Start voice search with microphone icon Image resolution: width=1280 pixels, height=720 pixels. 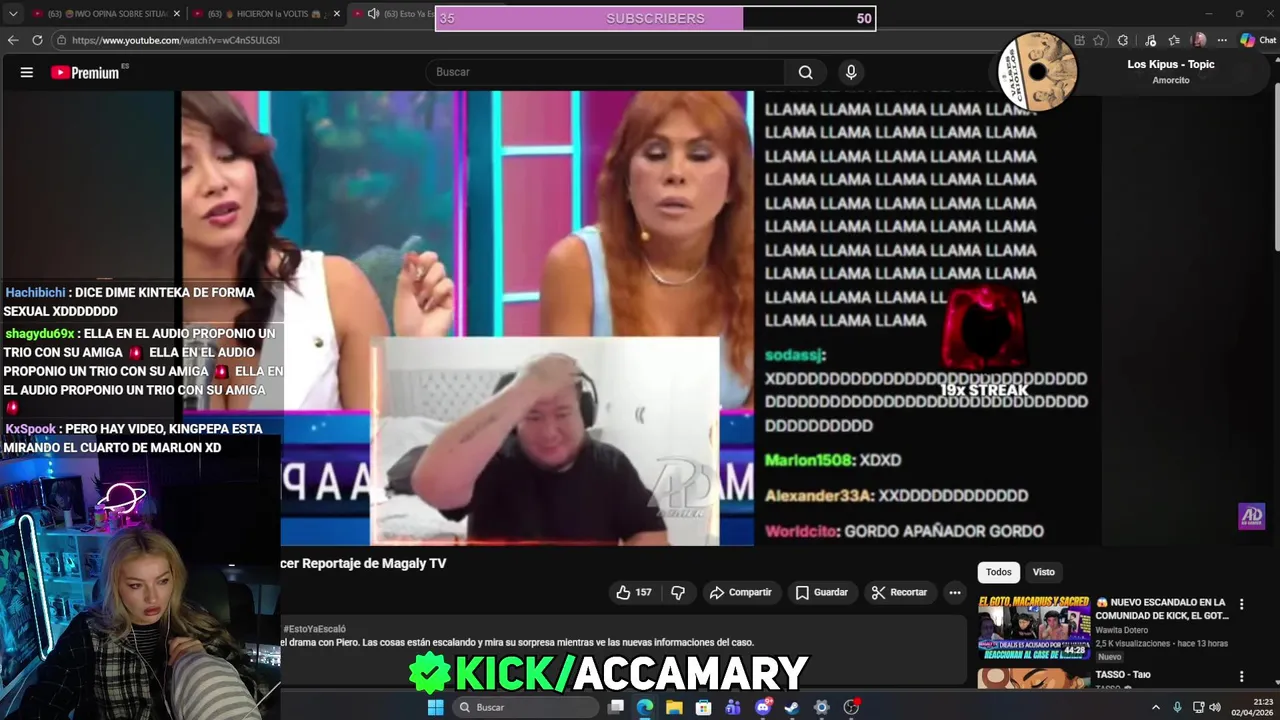pos(851,72)
